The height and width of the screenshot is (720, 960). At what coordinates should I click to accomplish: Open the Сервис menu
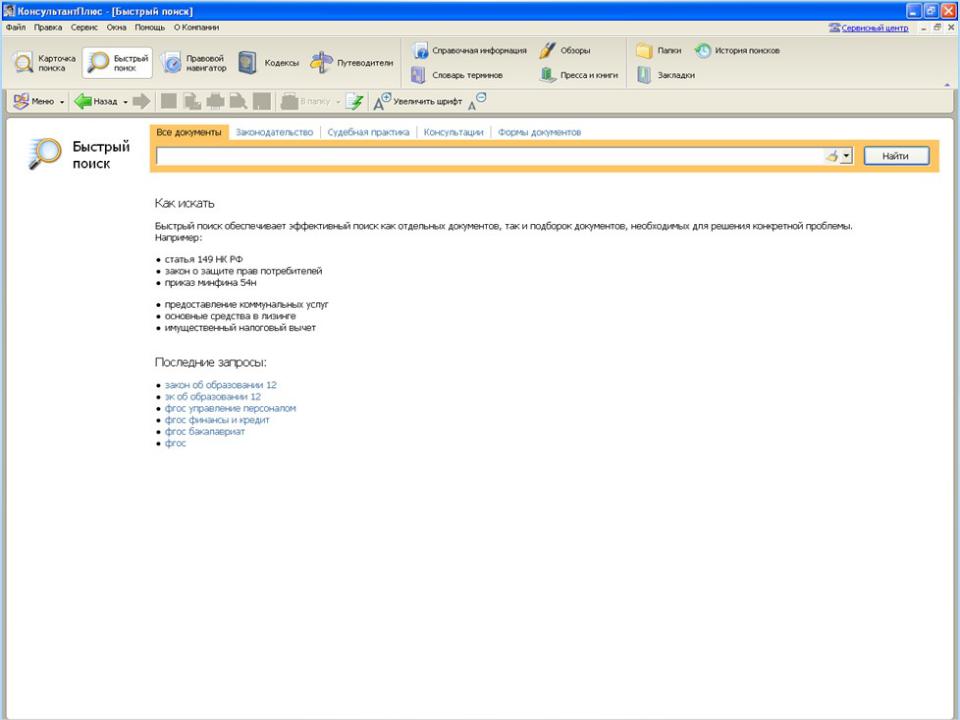click(x=84, y=28)
